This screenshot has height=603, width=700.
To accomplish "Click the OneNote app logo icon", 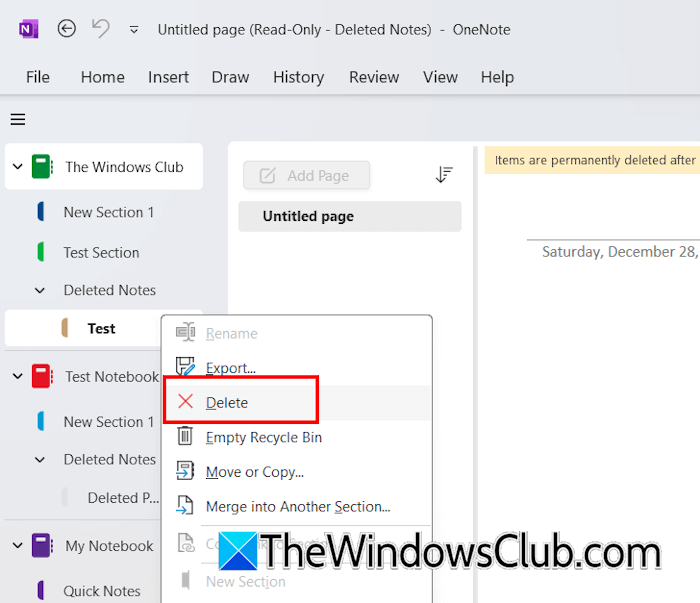I will 29,29.
